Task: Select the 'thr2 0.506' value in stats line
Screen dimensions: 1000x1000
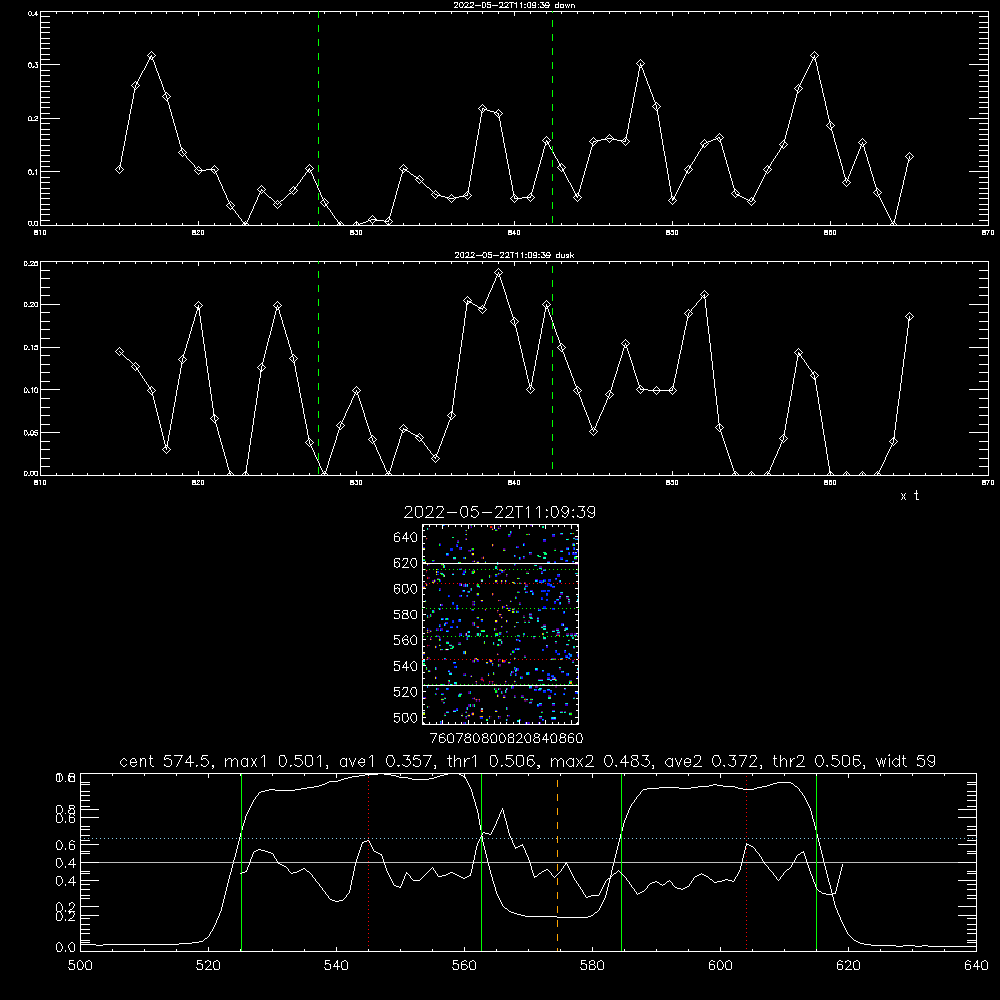Action: point(818,761)
